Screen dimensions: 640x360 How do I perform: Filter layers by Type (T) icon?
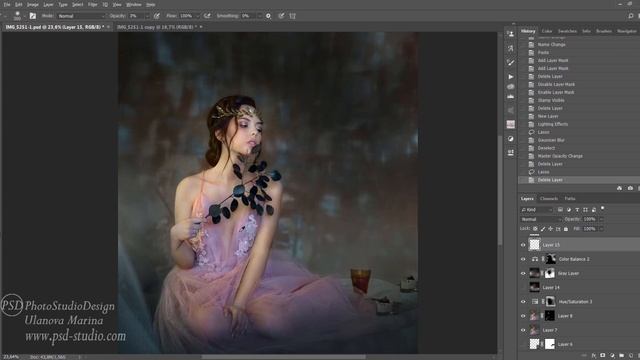tap(577, 209)
